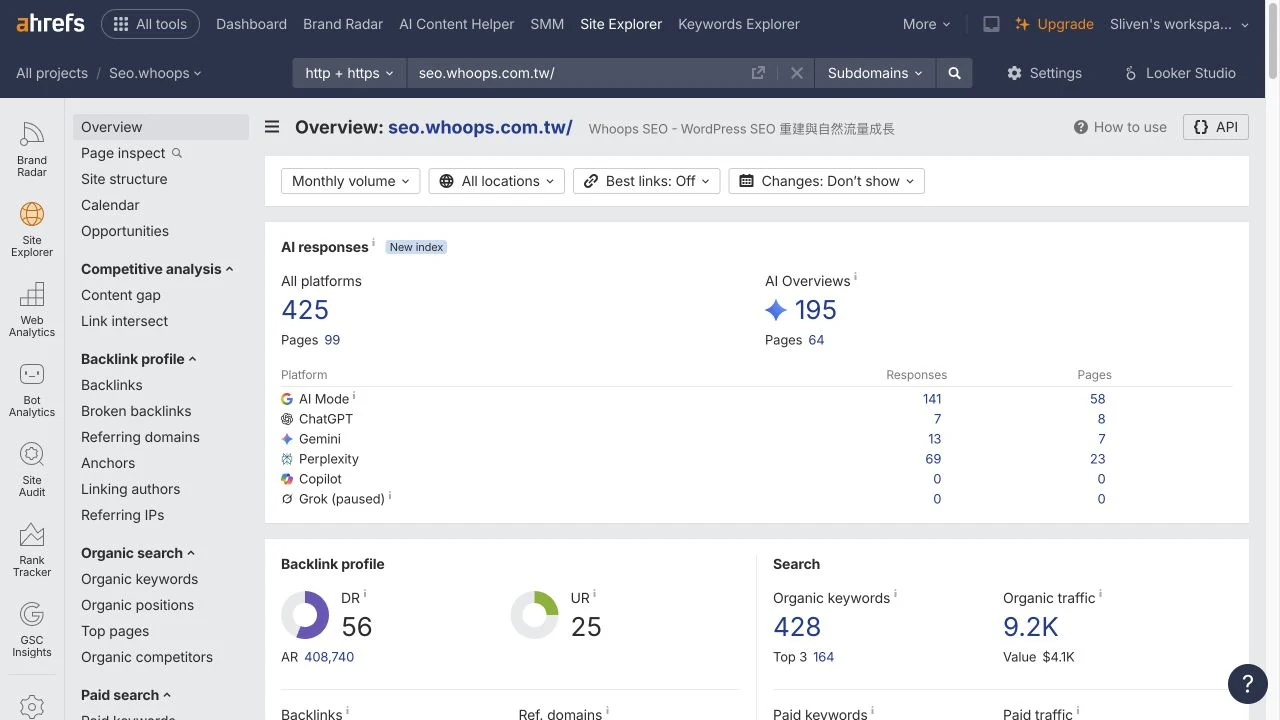Screen dimensions: 1280x720
Task: Open Monthly volume dropdown
Action: pos(350,181)
